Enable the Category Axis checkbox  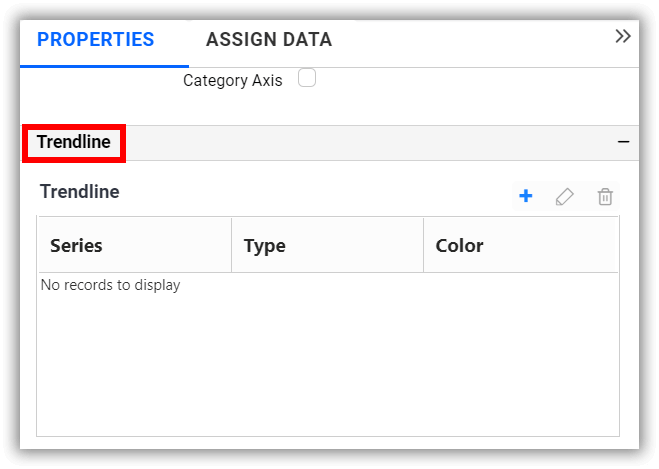click(307, 78)
